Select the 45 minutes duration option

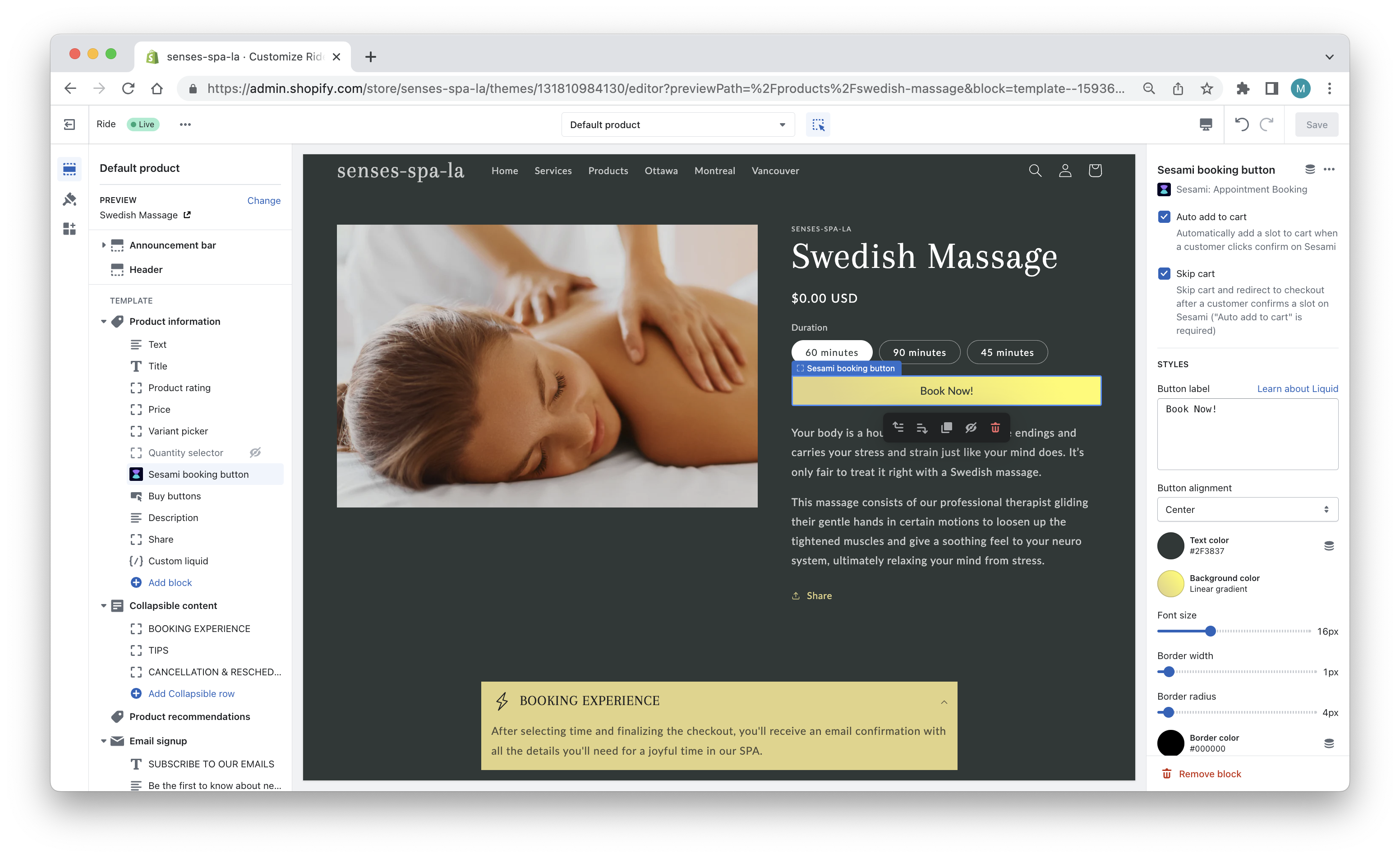[x=1008, y=352]
